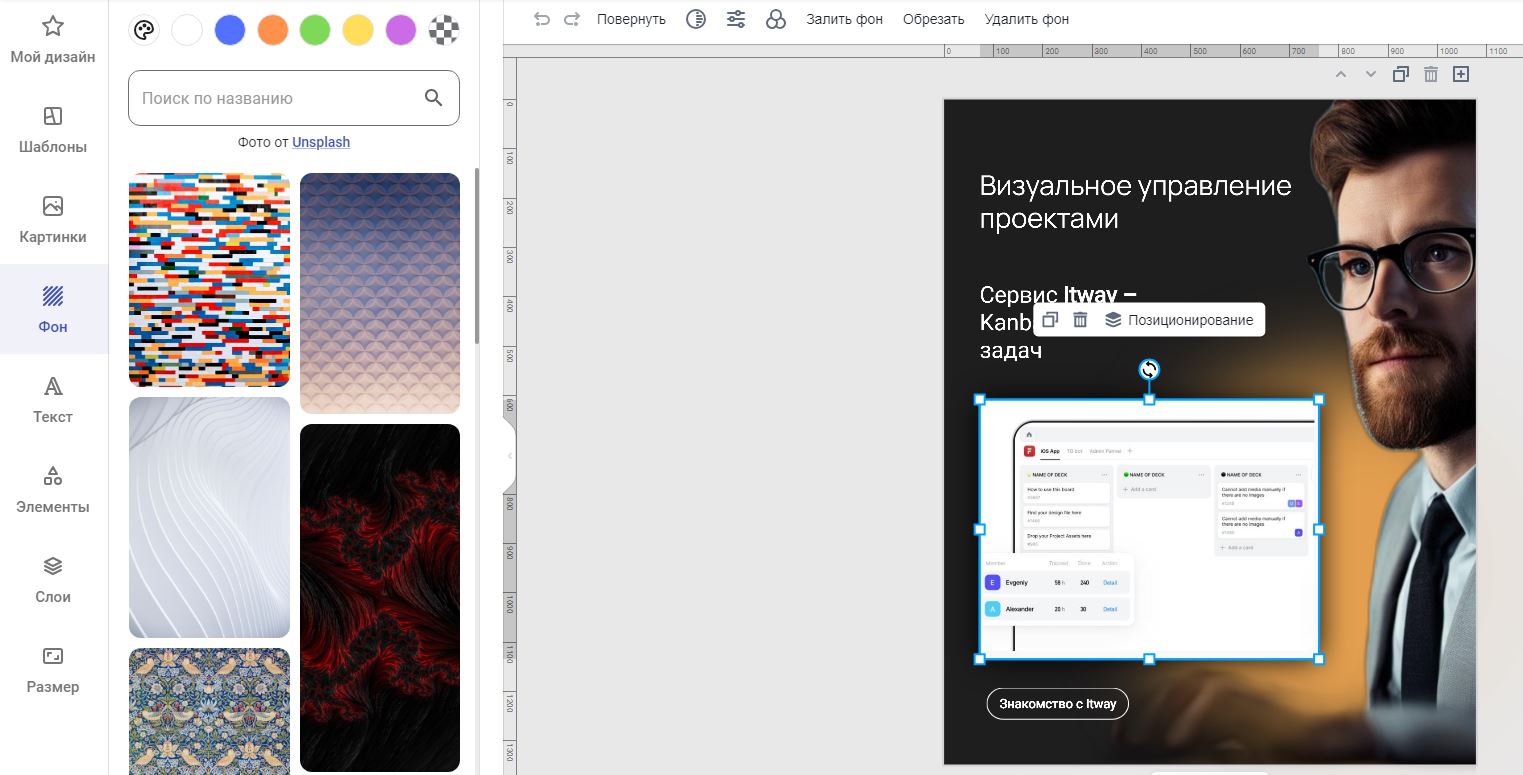The image size is (1523, 775).
Task: Click Повернуть in the toolbar
Action: [x=631, y=19]
